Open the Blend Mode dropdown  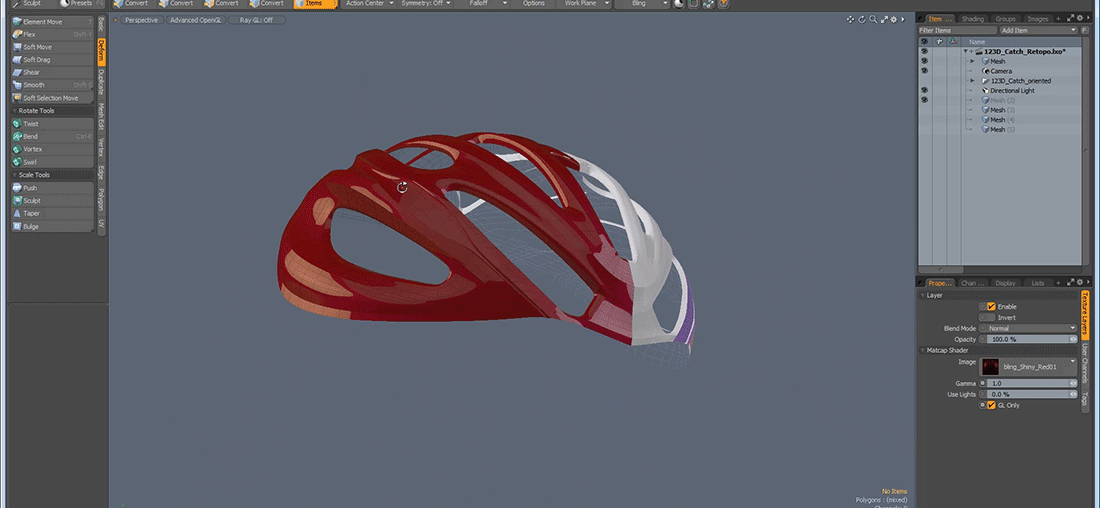pyautogui.click(x=1030, y=328)
